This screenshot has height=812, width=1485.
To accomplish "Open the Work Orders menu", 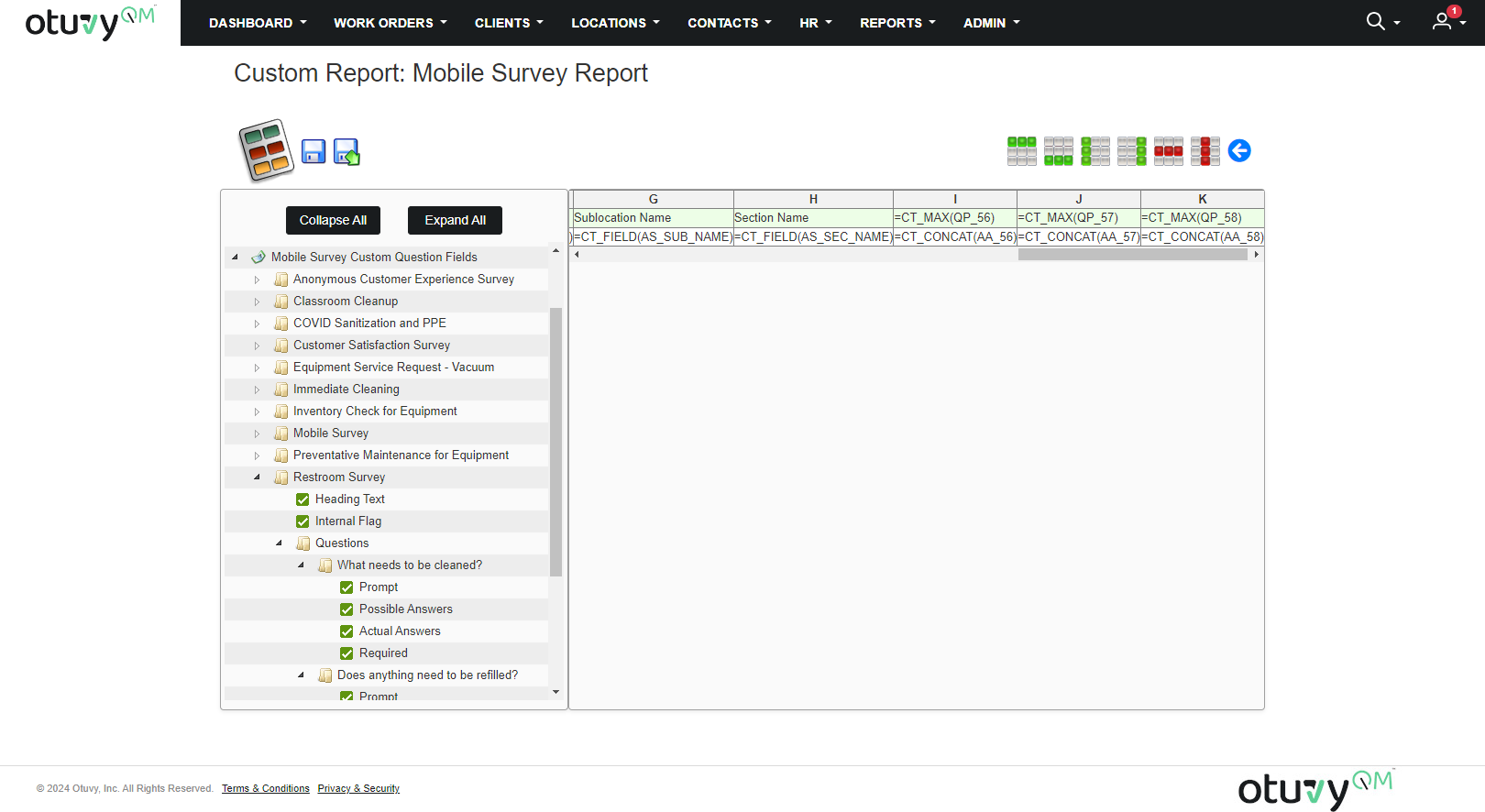I will coord(390,23).
